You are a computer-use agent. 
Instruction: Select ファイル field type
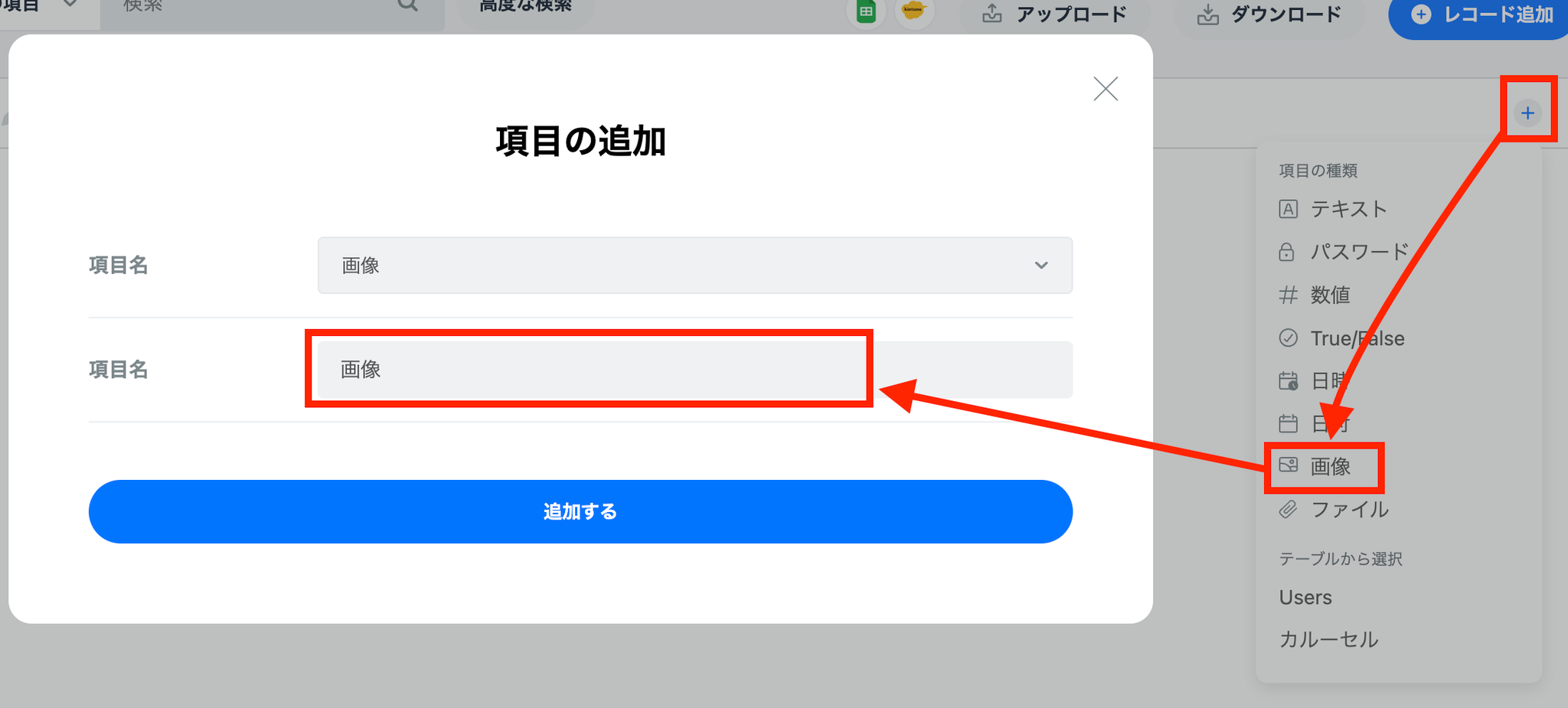point(1334,509)
